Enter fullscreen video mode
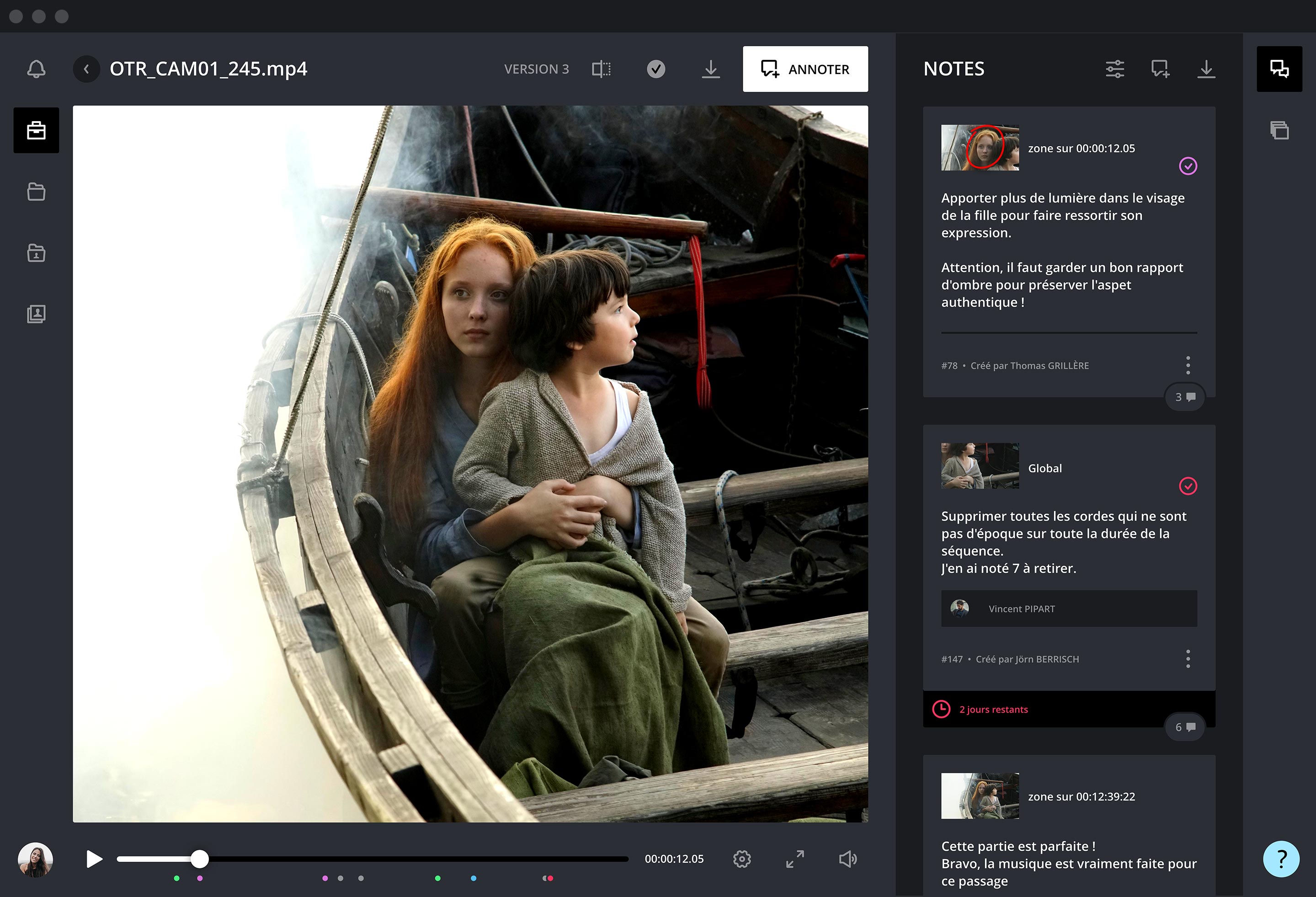1316x897 pixels. coord(795,859)
